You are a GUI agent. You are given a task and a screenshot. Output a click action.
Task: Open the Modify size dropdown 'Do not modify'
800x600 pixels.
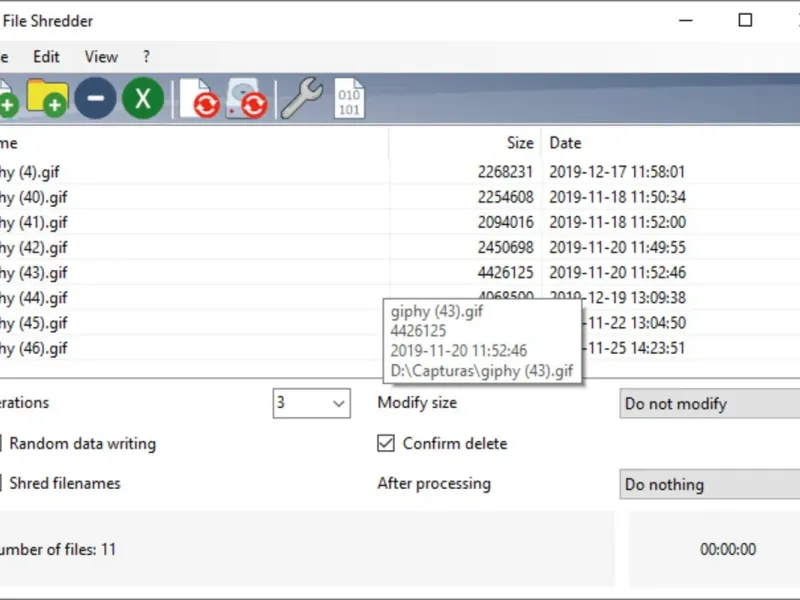pos(710,404)
